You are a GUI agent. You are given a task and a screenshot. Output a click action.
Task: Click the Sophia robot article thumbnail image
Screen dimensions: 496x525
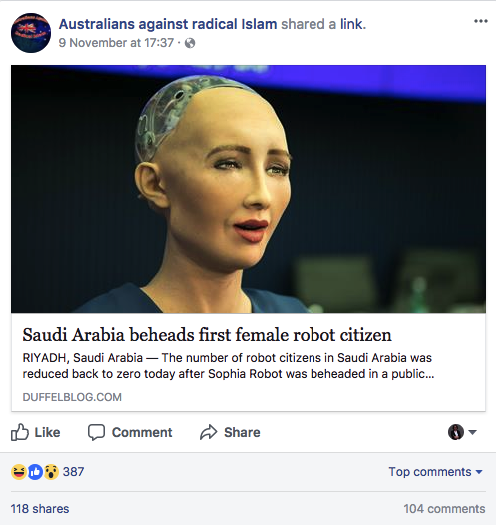pyautogui.click(x=248, y=189)
